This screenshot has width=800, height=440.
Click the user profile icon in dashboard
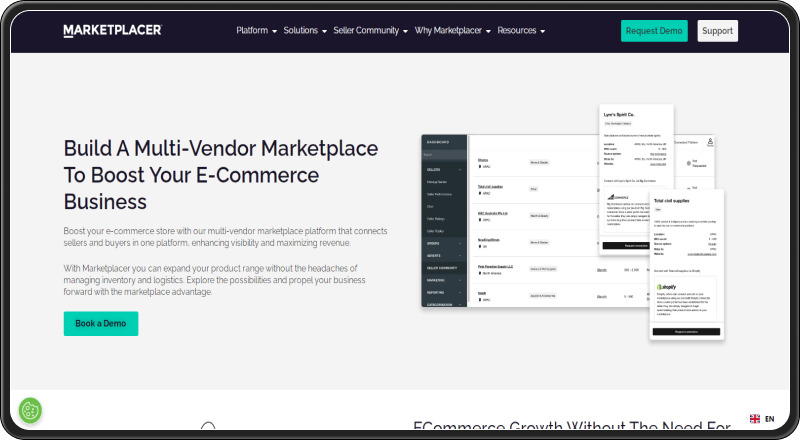(x=710, y=142)
